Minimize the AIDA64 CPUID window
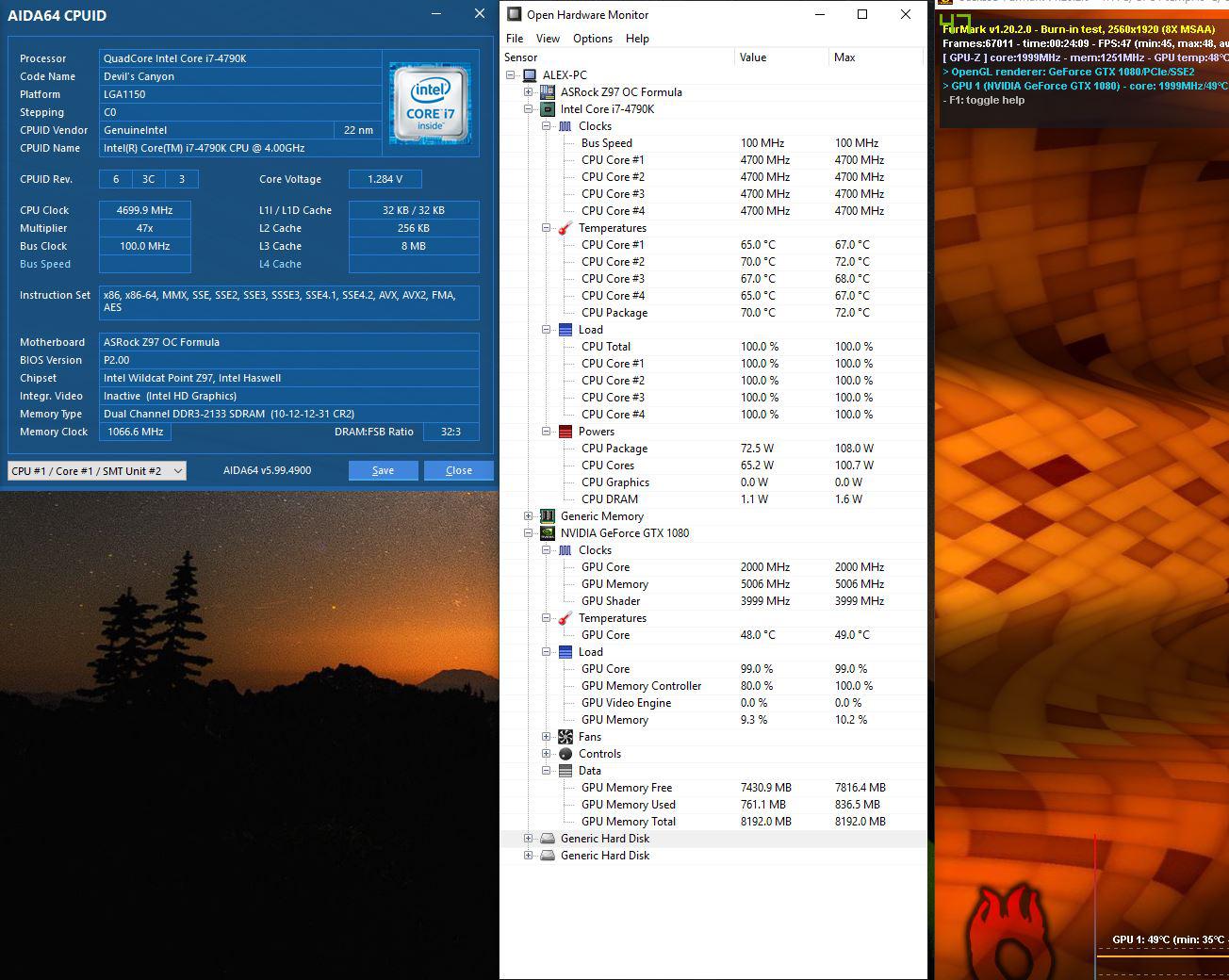This screenshot has height=980, width=1229. (x=436, y=14)
